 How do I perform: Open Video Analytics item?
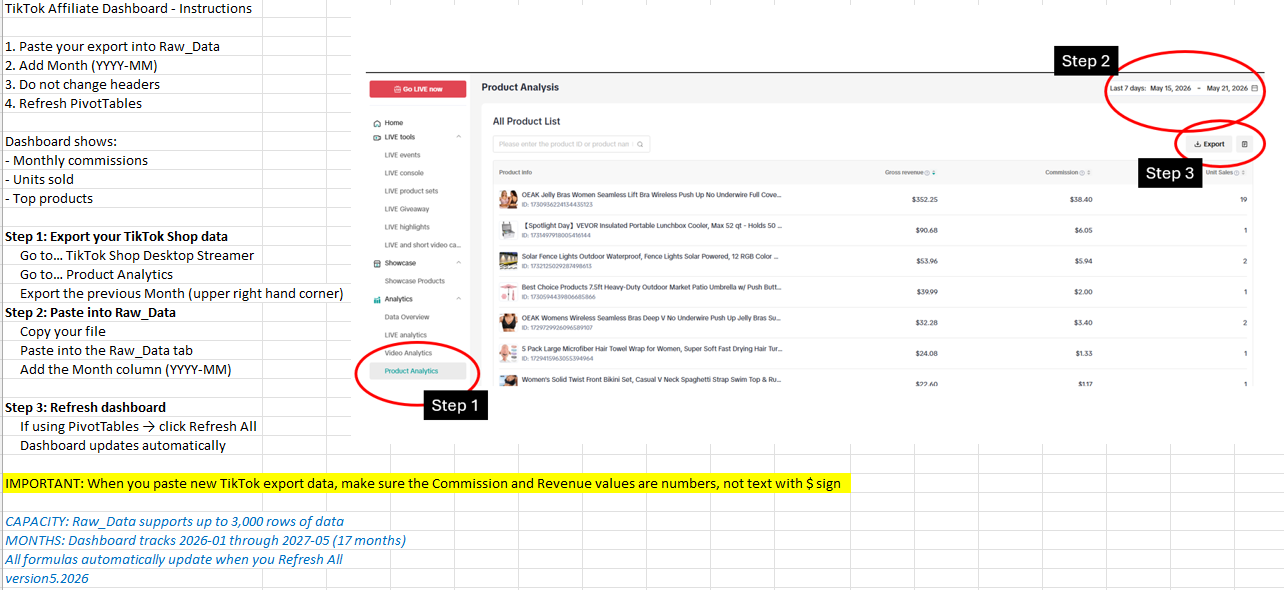tap(408, 353)
